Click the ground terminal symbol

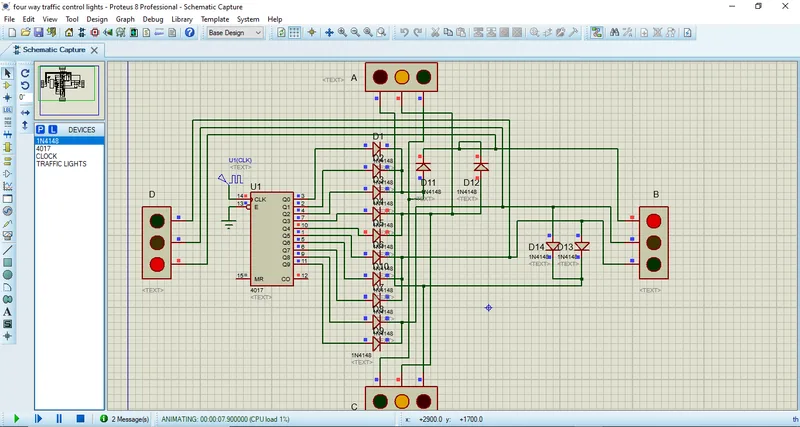click(229, 224)
